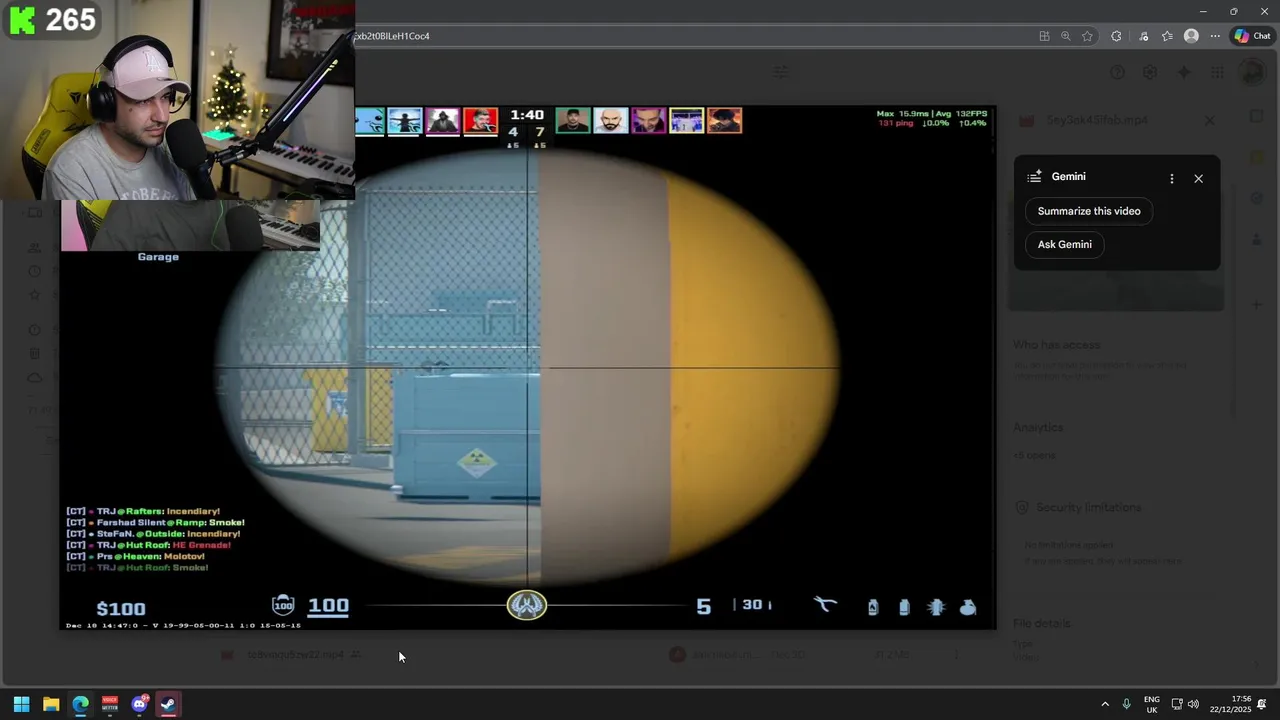The height and width of the screenshot is (720, 1280).
Task: Open Google Drive settings gear
Action: pyautogui.click(x=1150, y=72)
